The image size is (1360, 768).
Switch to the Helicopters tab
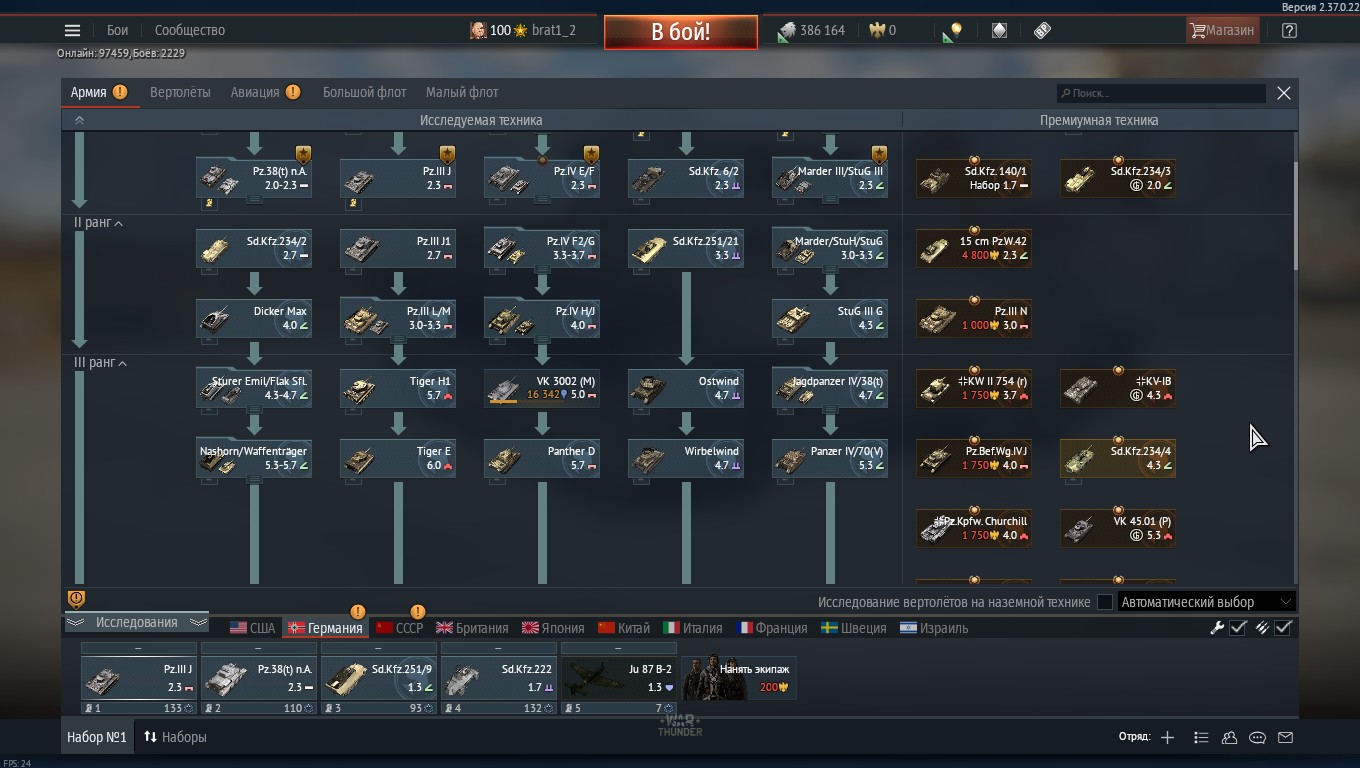coord(180,92)
